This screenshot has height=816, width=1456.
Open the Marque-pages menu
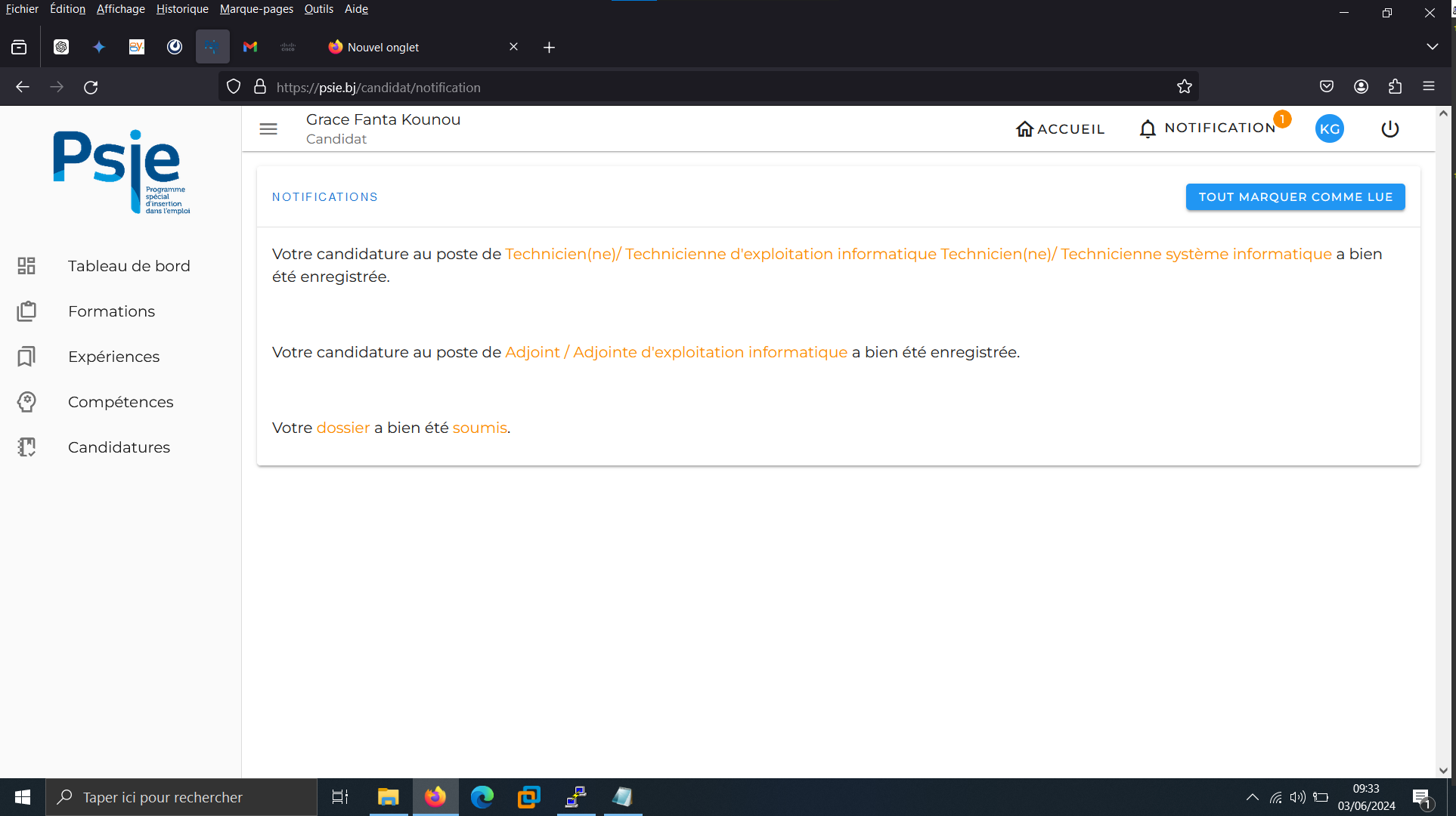click(256, 9)
